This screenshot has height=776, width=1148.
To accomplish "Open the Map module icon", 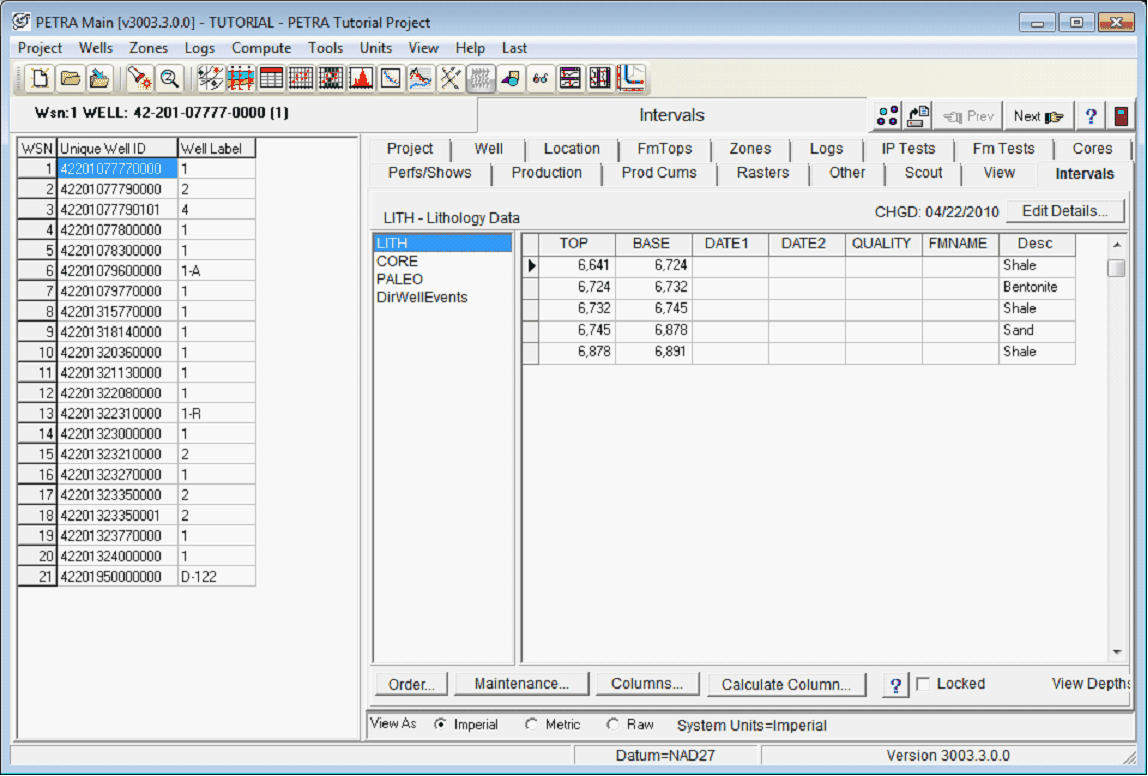I will [210, 78].
